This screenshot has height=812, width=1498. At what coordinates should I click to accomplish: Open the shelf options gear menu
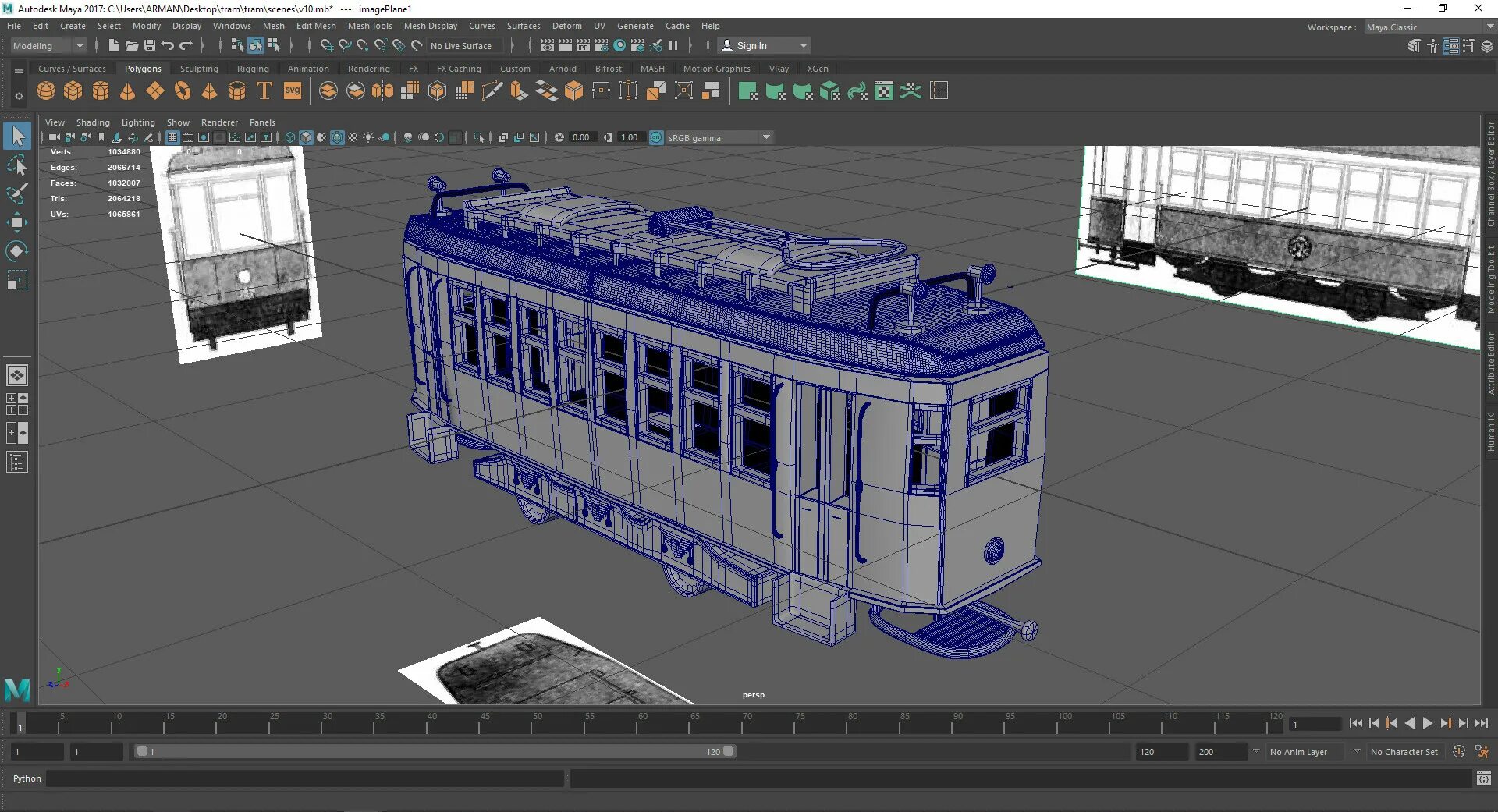[19, 97]
